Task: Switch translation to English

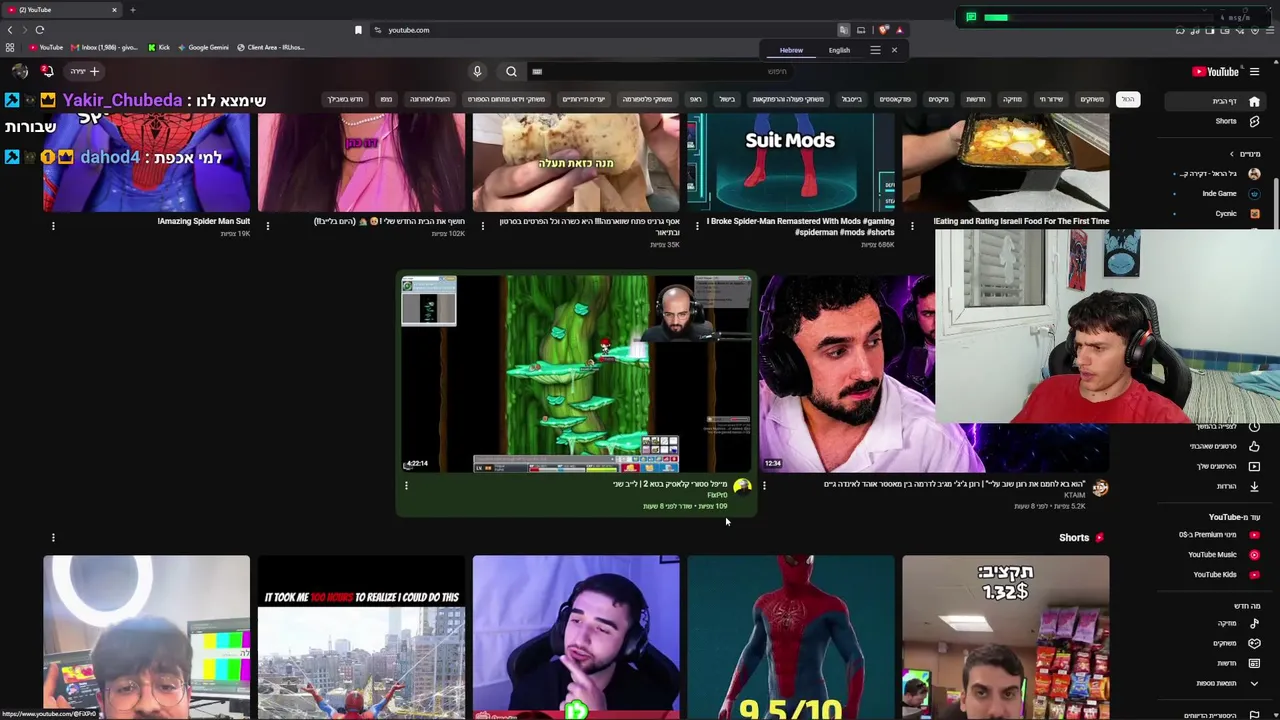Action: click(x=839, y=50)
